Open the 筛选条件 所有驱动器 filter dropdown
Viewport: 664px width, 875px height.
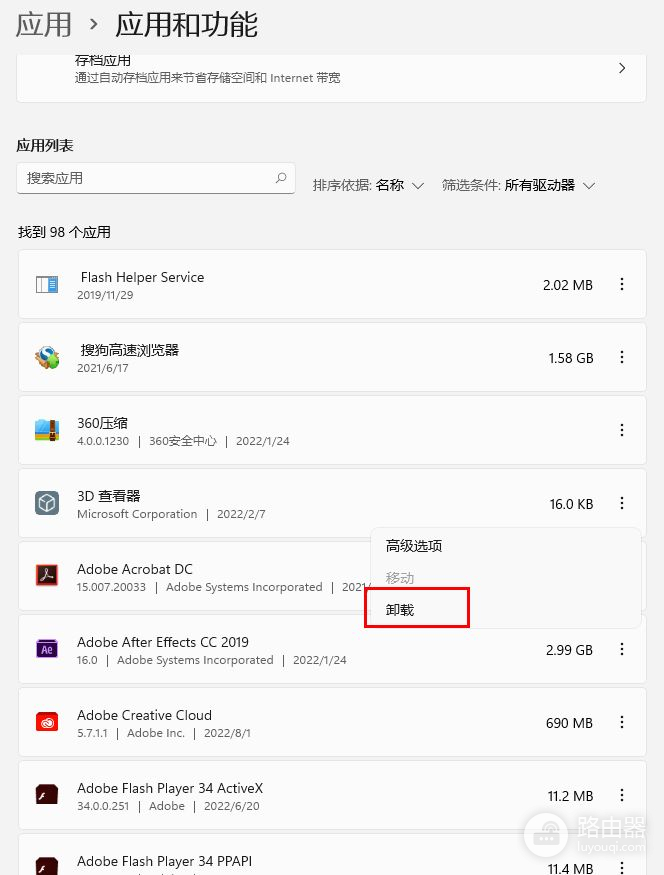point(519,185)
